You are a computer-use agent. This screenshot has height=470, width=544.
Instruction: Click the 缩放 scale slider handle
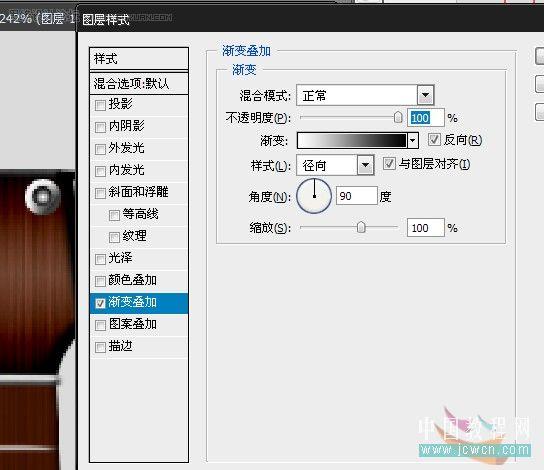(x=361, y=227)
